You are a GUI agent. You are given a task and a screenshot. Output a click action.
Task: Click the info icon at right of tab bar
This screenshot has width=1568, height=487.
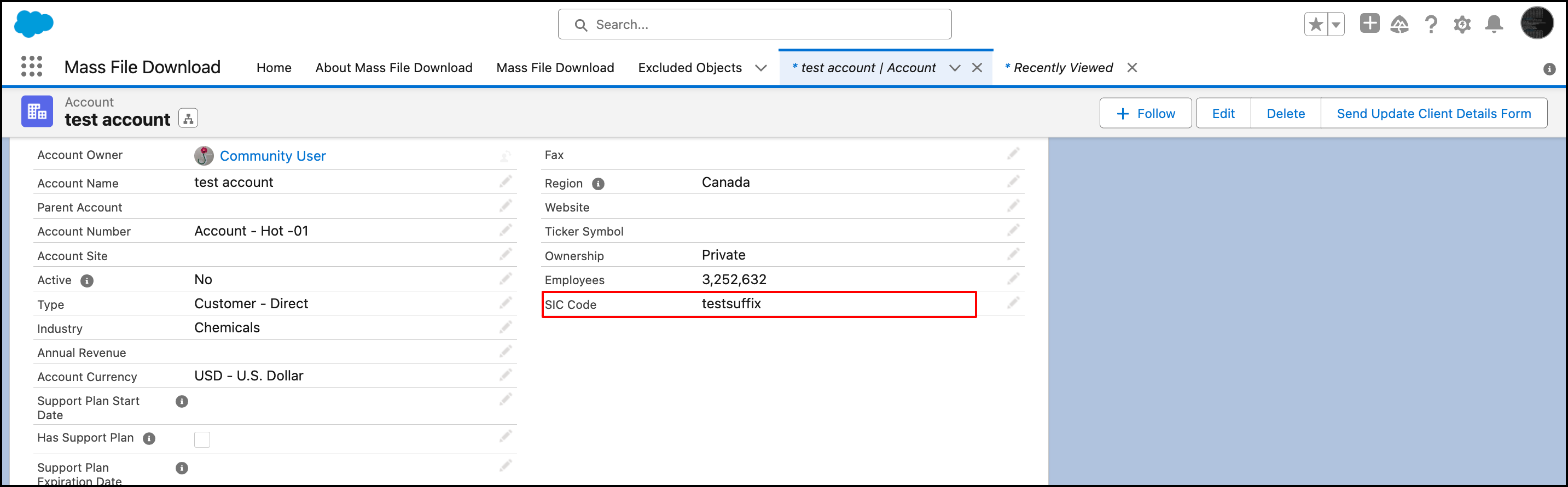click(1549, 69)
